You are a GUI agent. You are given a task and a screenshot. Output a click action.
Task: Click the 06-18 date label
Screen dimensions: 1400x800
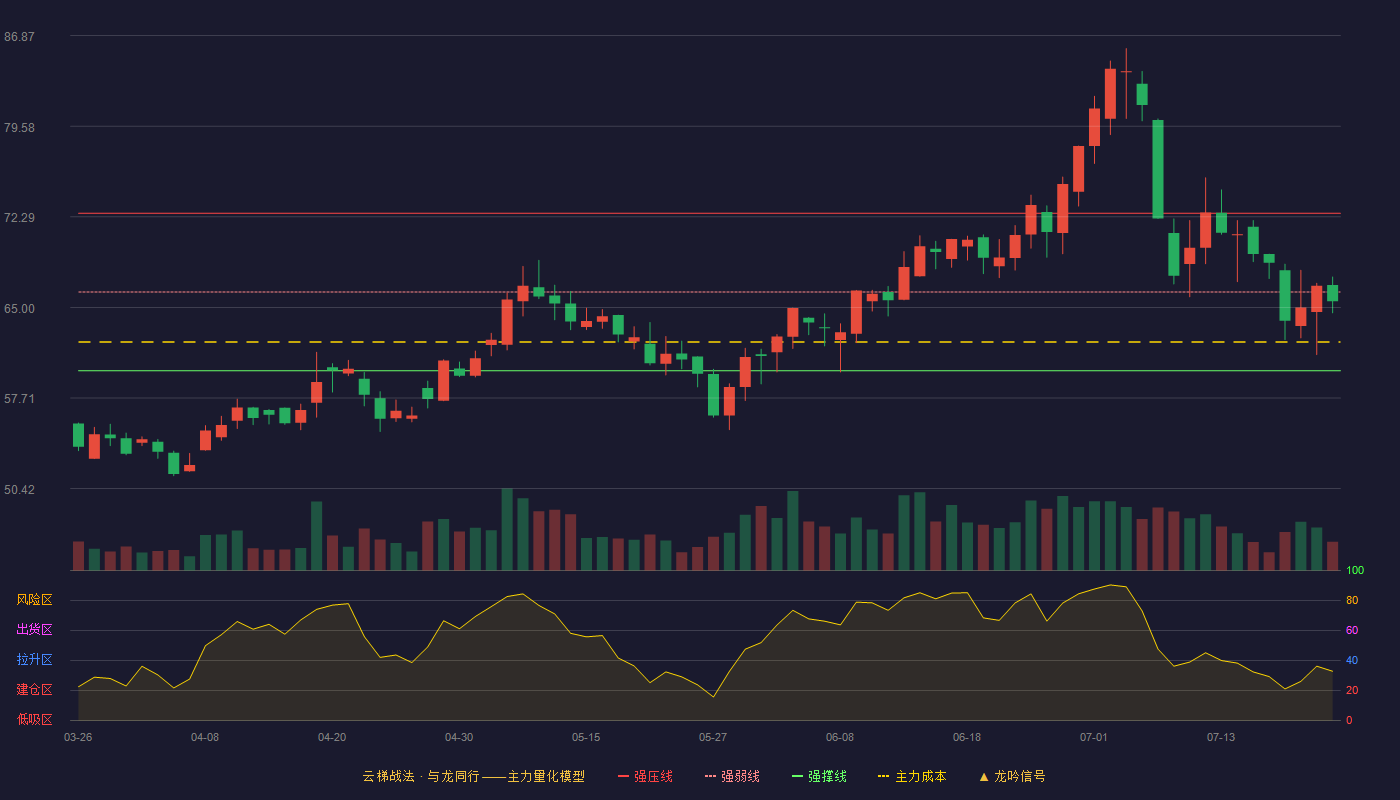click(967, 737)
